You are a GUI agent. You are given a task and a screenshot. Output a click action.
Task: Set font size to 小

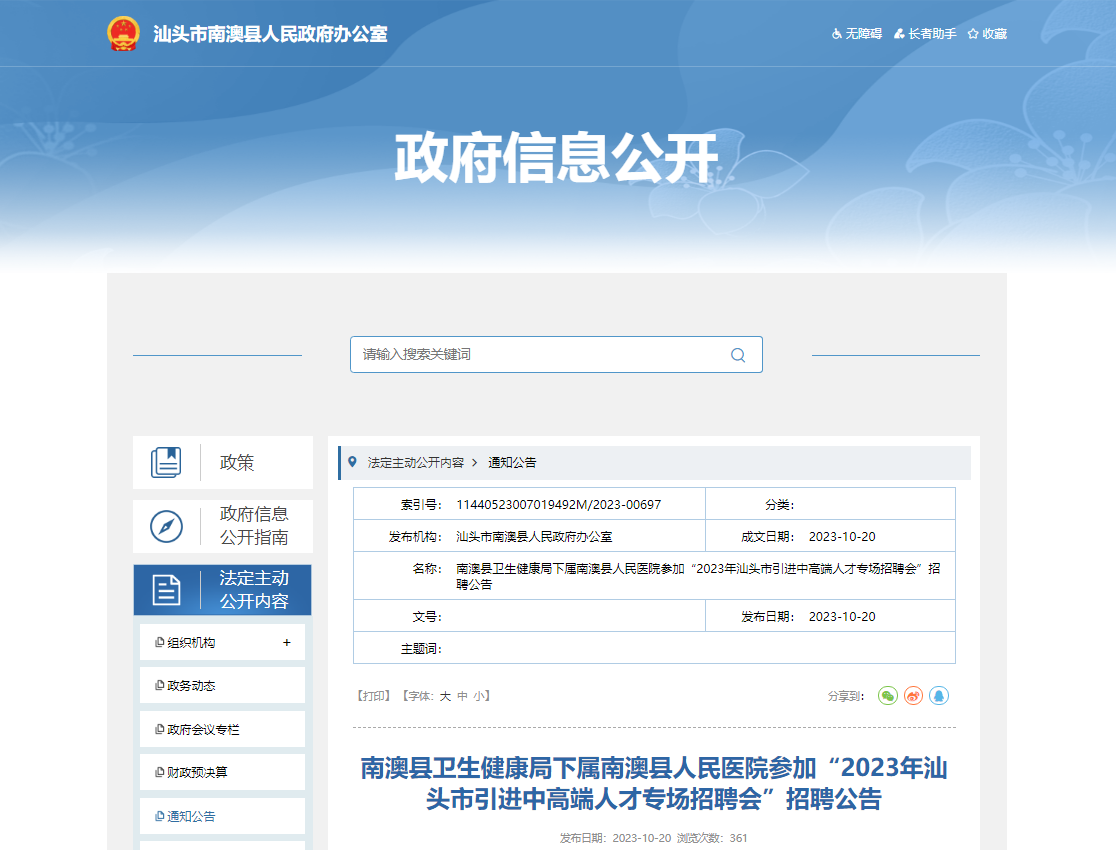click(x=479, y=696)
